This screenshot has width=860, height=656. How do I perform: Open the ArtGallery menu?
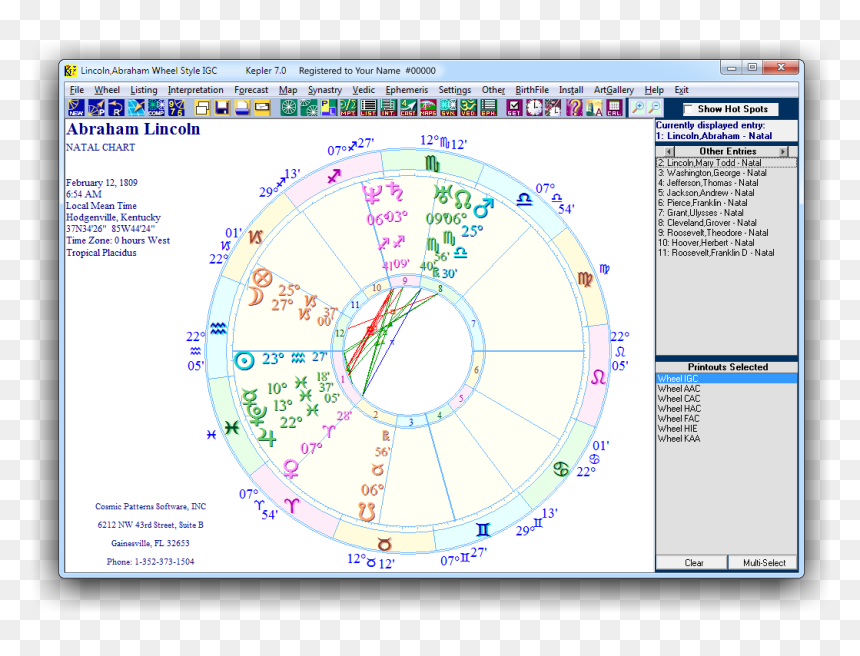[614, 90]
